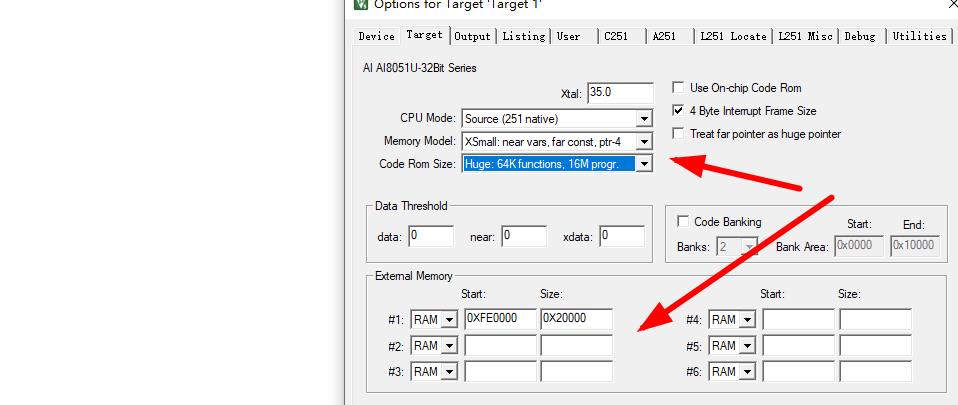This screenshot has width=958, height=405.
Task: Open the C251 tab
Action: 616,36
